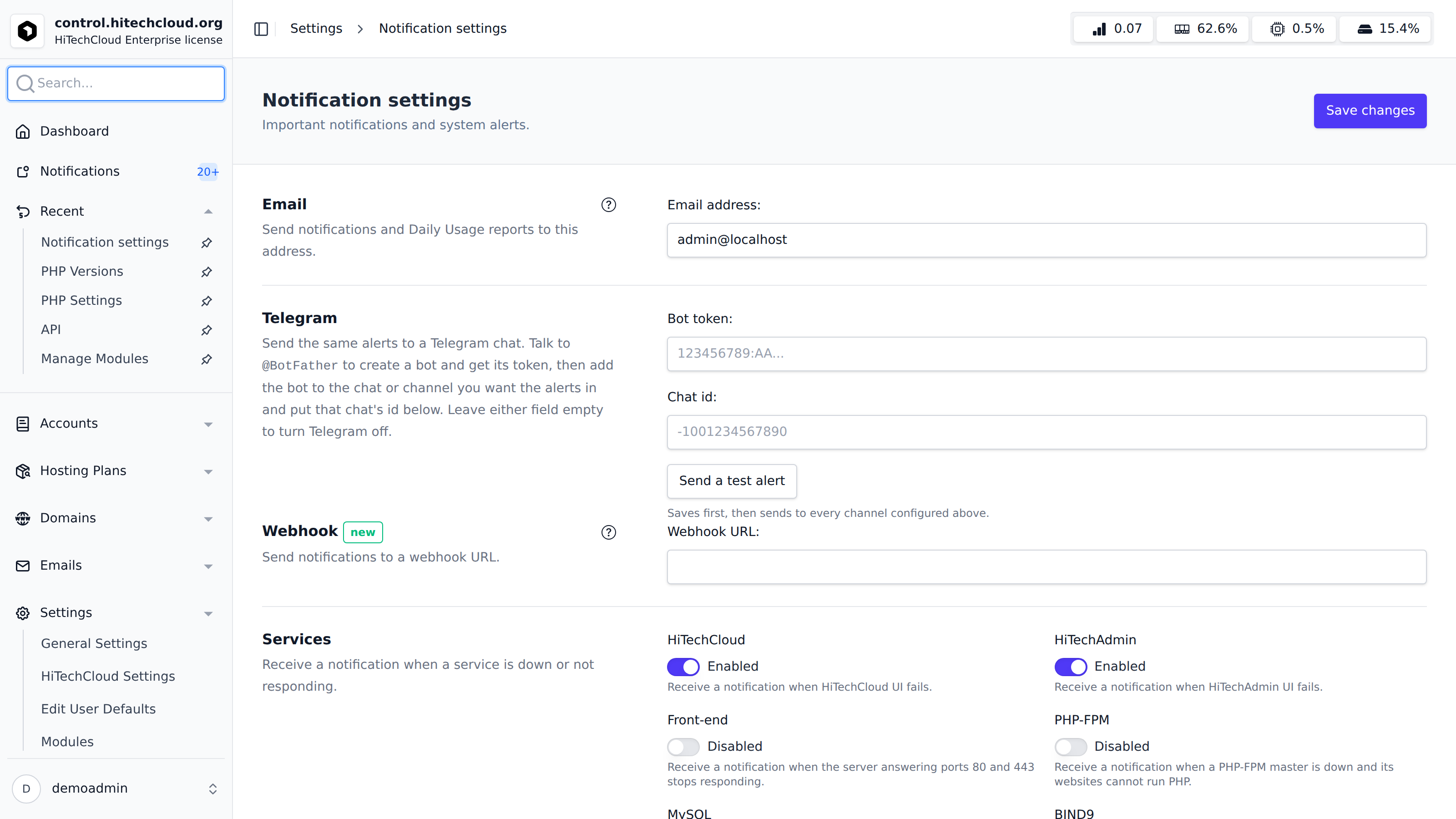Open the demoadmin account switcher
This screenshot has height=819, width=1456.
click(x=212, y=789)
